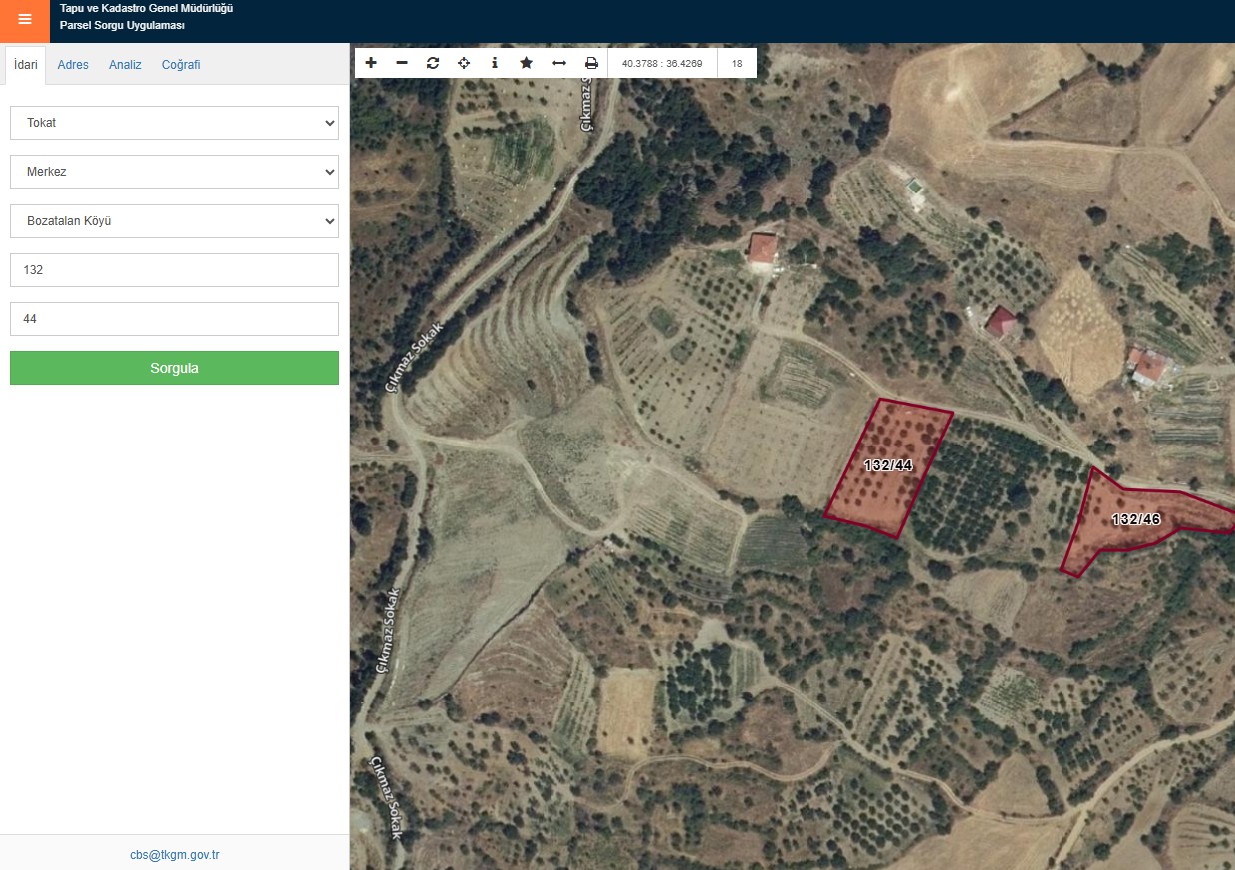1235x870 pixels.
Task: Click the cbs@tkgm.gov.tr email link
Action: [x=174, y=855]
